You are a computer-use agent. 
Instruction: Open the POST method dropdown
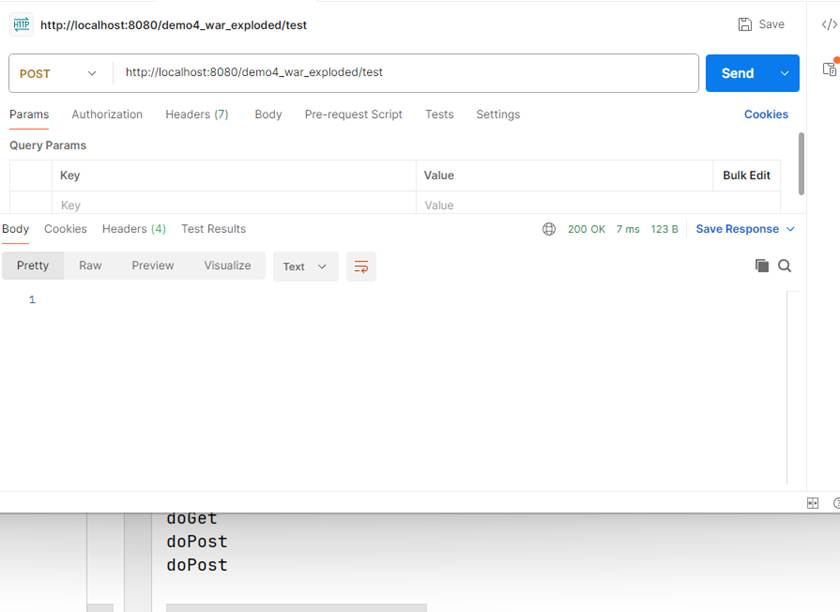[58, 73]
